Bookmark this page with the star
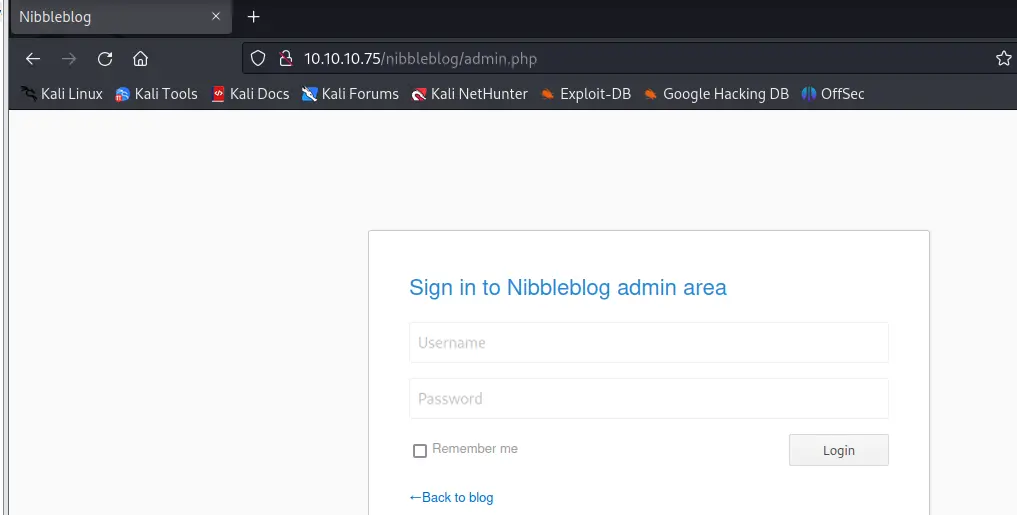Screen dimensions: 1017x515 [1004, 58]
